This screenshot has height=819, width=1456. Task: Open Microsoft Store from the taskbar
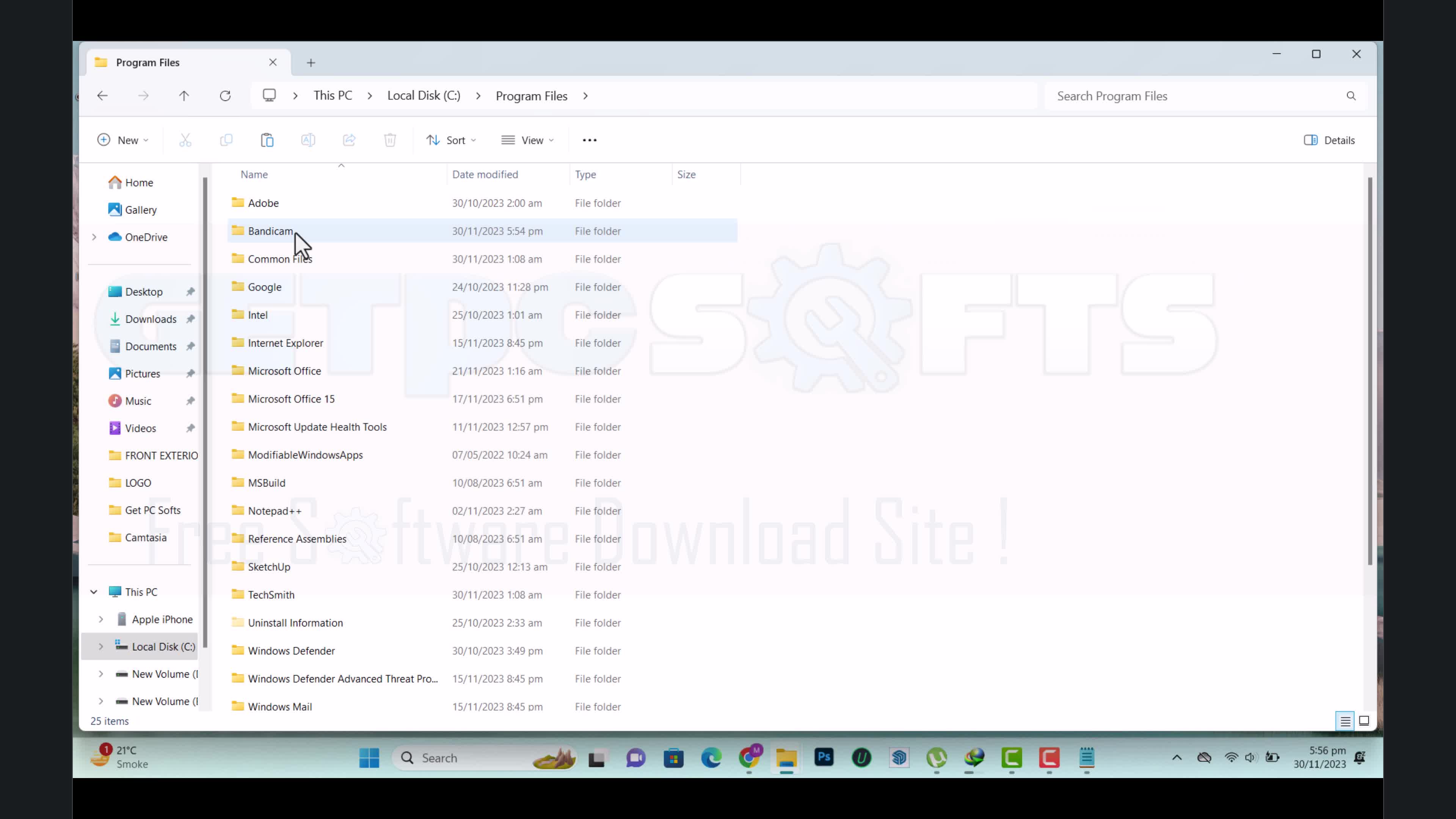click(674, 758)
